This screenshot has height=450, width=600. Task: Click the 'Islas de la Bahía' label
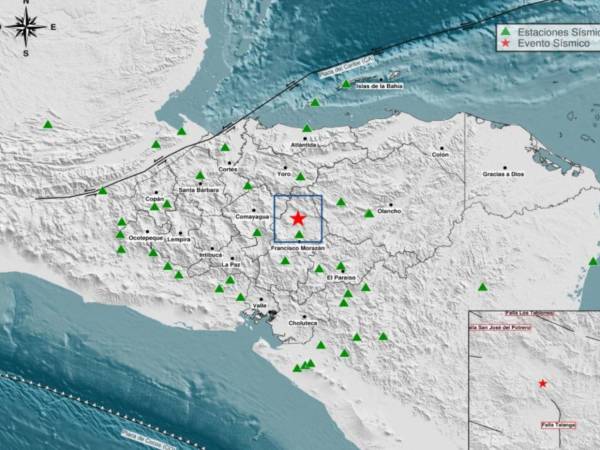[x=379, y=86]
